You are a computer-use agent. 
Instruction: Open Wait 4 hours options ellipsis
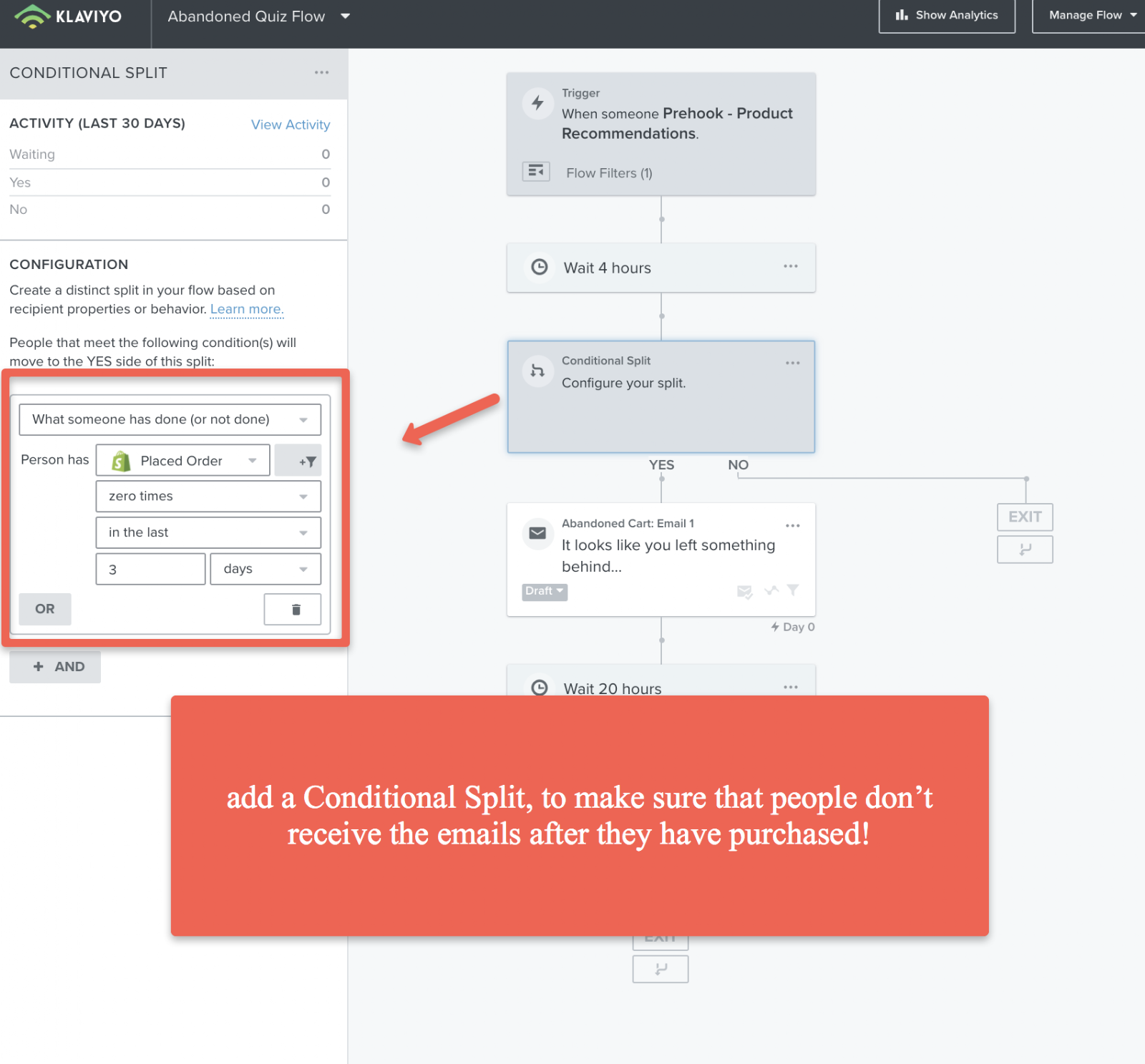[x=790, y=266]
